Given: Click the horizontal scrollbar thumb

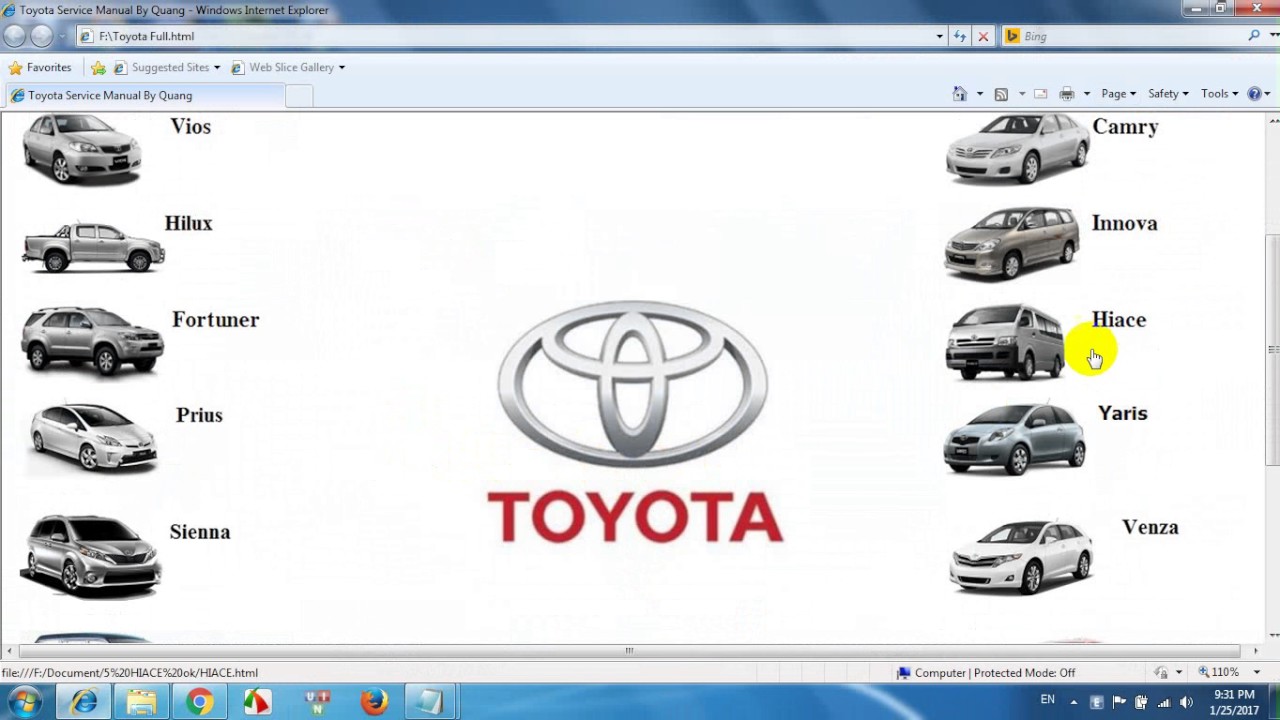Looking at the screenshot, I should tap(628, 650).
